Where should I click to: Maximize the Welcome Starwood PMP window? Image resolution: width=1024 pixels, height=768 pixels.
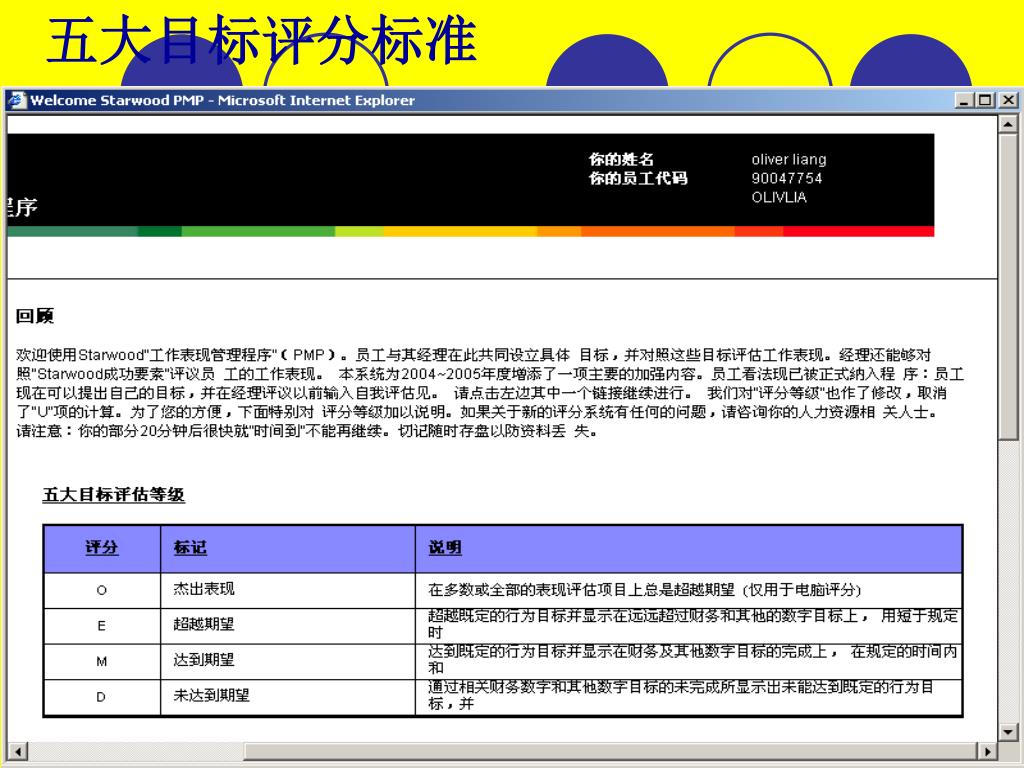(985, 101)
